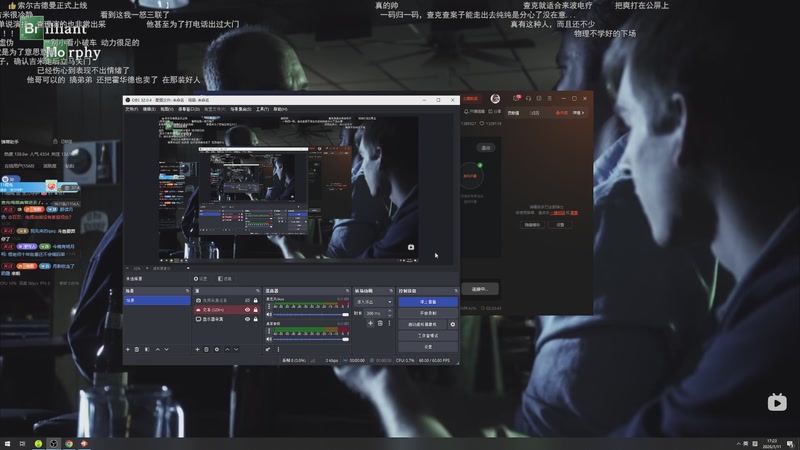Image resolution: width=800 pixels, height=450 pixels.
Task: Mute the 麦克风/Aux speaker icon
Action: coord(269,314)
